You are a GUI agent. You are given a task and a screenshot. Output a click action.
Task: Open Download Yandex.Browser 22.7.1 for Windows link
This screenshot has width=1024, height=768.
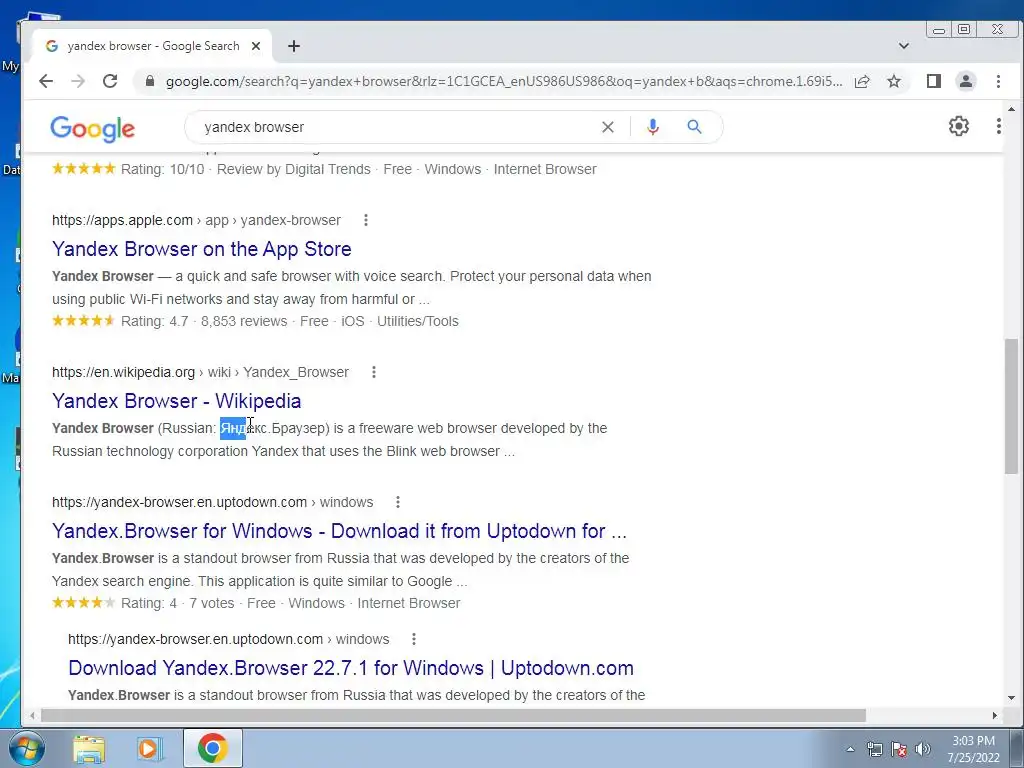click(351, 668)
